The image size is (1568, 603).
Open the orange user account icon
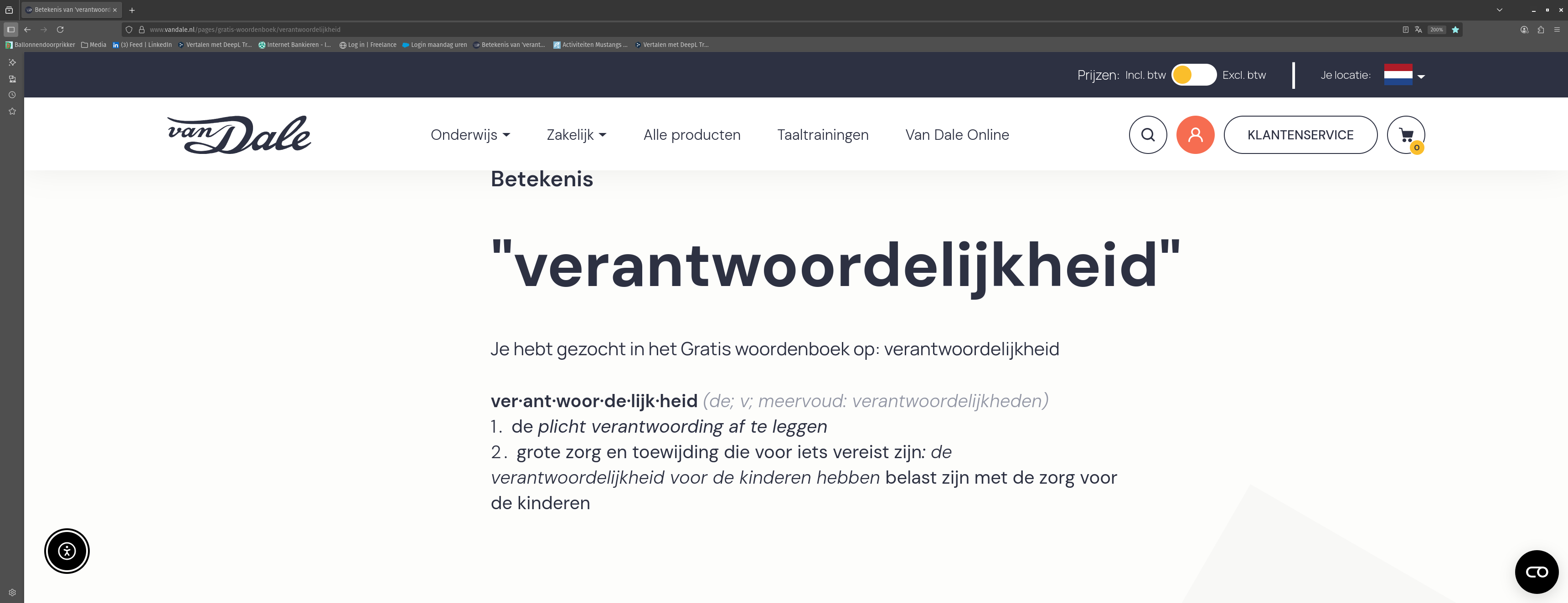pyautogui.click(x=1195, y=134)
